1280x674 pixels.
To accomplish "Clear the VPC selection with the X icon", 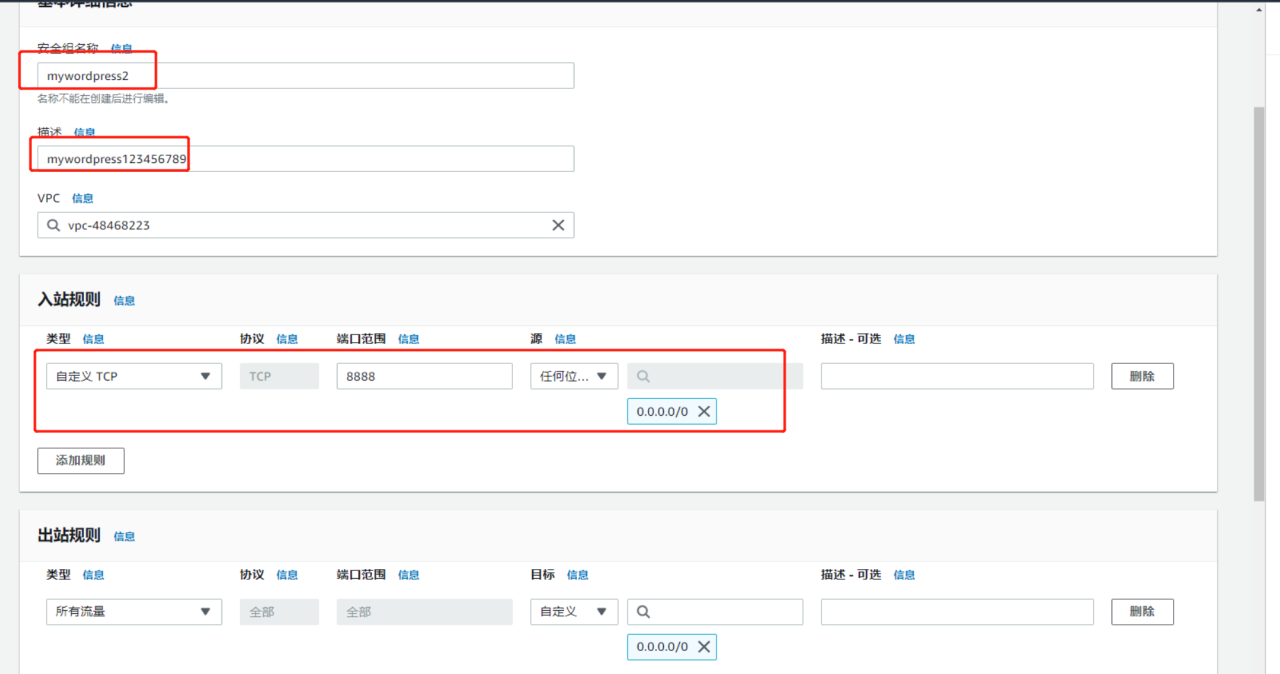I will pos(558,224).
